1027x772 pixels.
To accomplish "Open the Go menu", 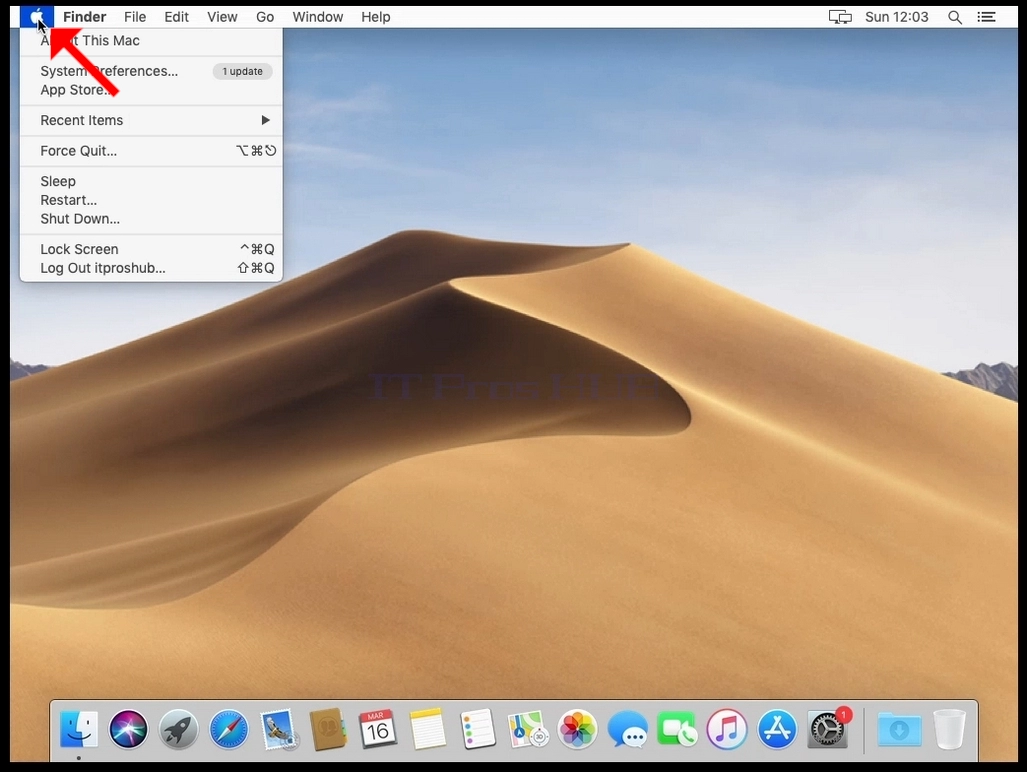I will (x=265, y=17).
